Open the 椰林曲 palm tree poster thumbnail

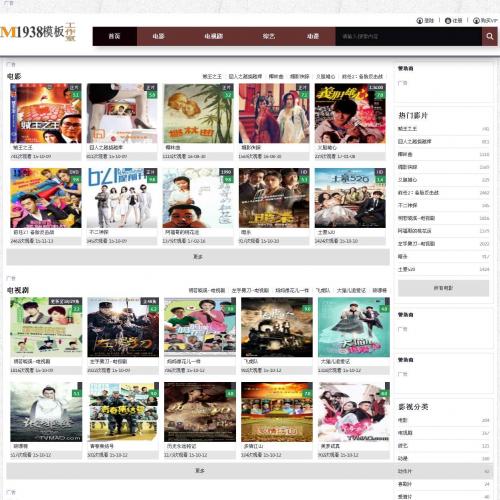pyautogui.click(x=198, y=113)
